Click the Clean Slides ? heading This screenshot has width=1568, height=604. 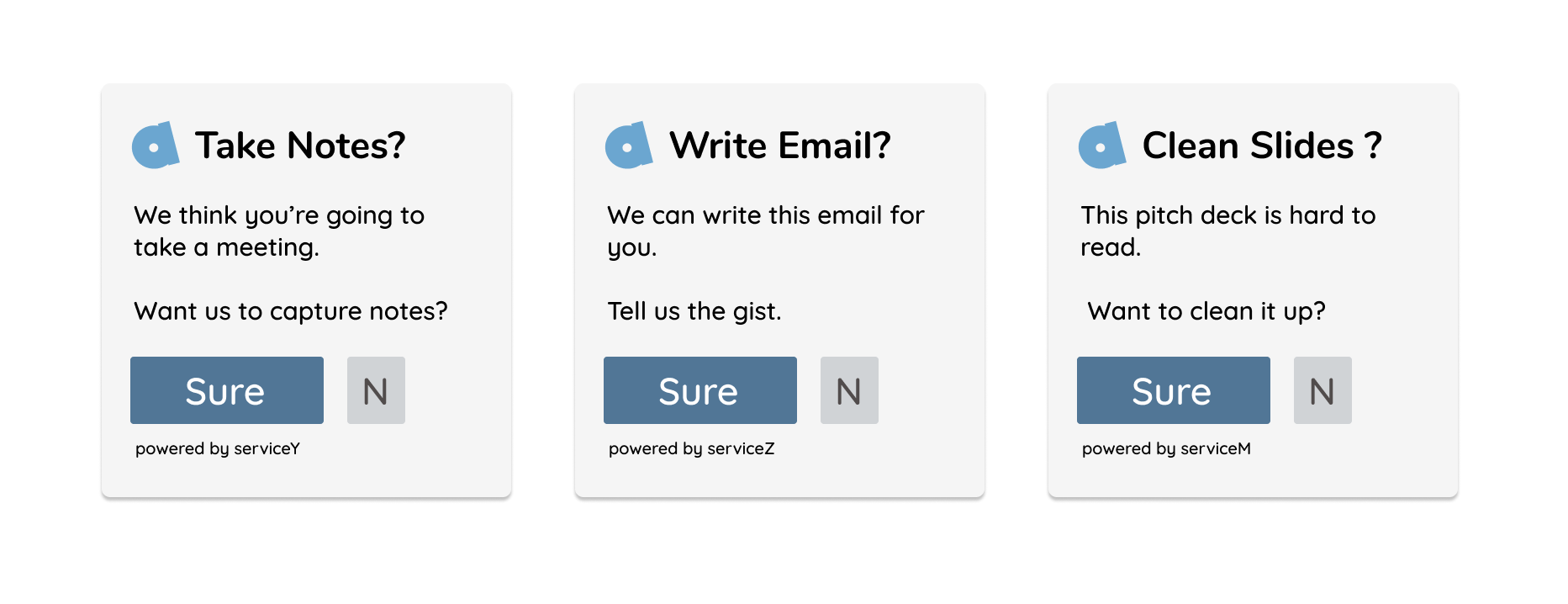click(1262, 146)
